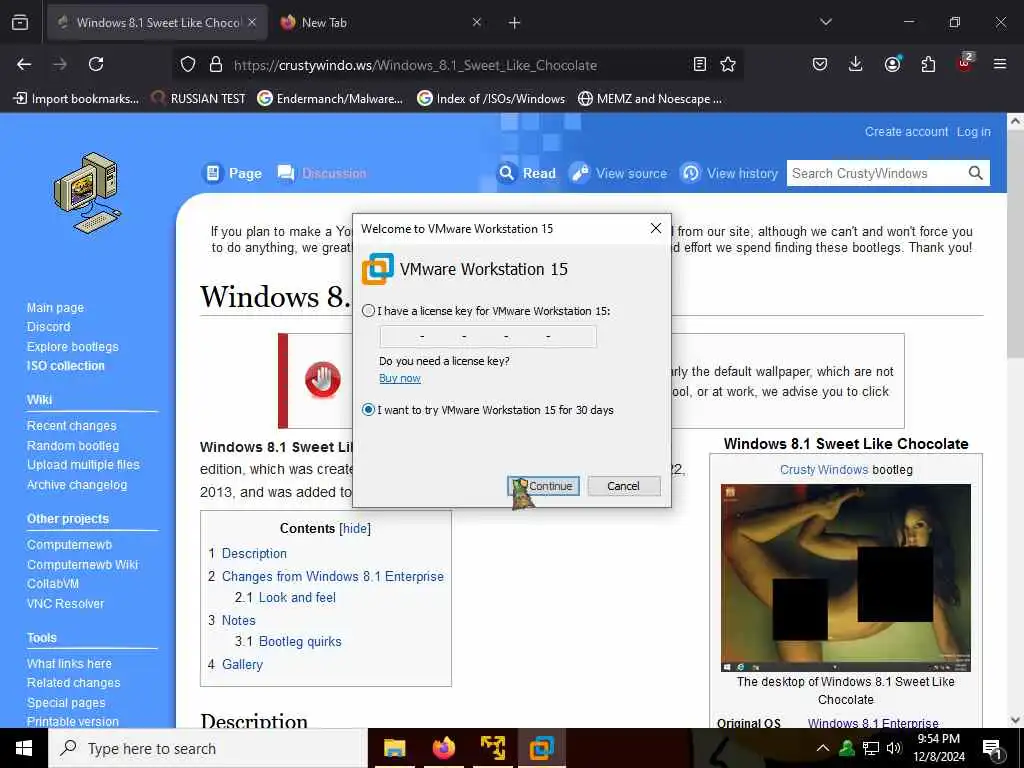
Task: Click the Firefox back arrow
Action: (24, 64)
